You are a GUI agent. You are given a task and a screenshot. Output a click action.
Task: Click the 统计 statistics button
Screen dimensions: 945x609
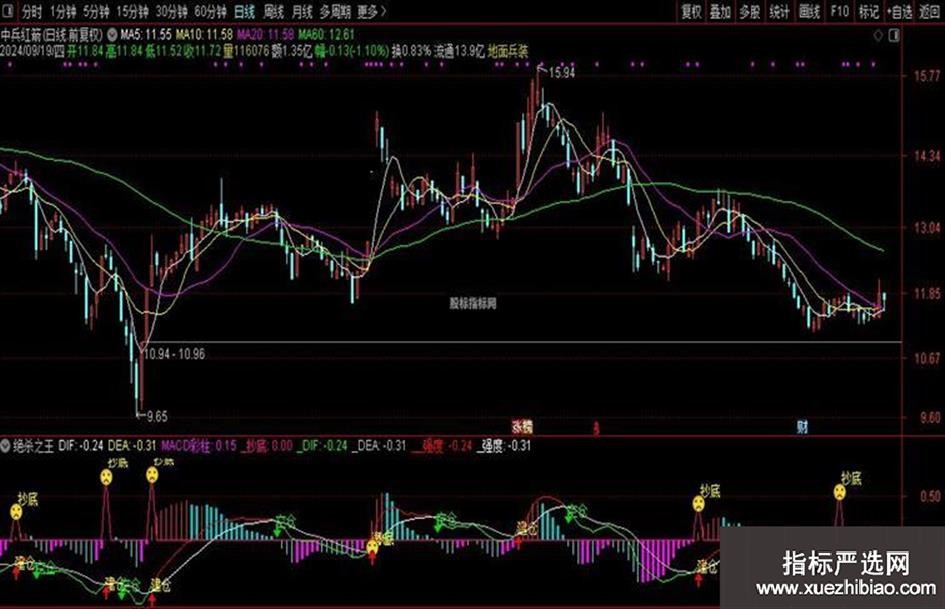[779, 11]
